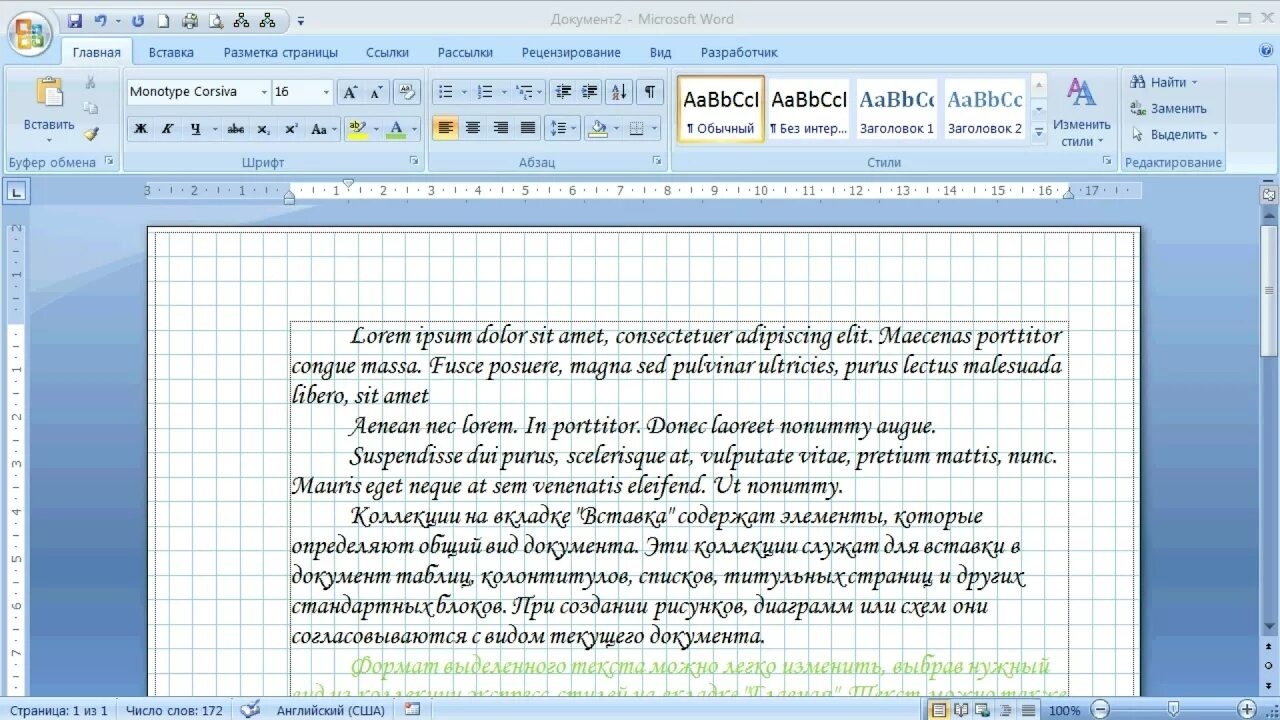Expand the styles gallery More arrow
This screenshot has height=720, width=1280.
[1038, 131]
